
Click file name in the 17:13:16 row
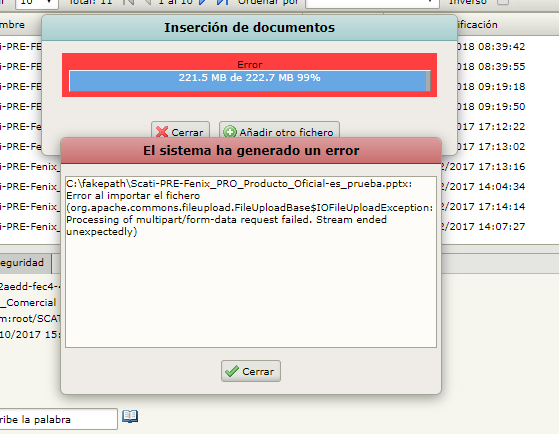tap(30, 167)
